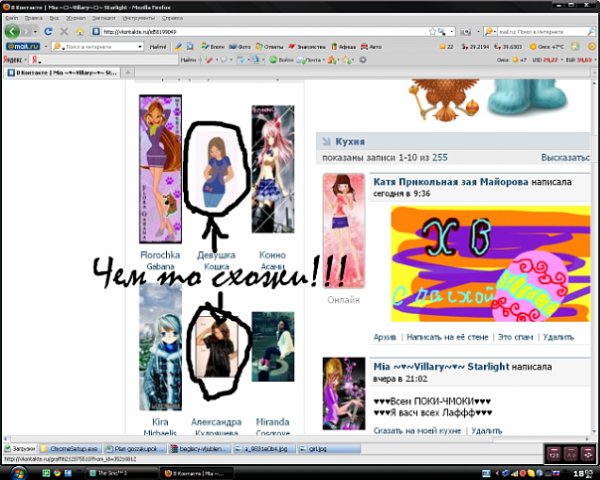This screenshot has height=480, width=600.
Task: Click the Найти button in mail.ru toolbar
Action: pyautogui.click(x=158, y=46)
